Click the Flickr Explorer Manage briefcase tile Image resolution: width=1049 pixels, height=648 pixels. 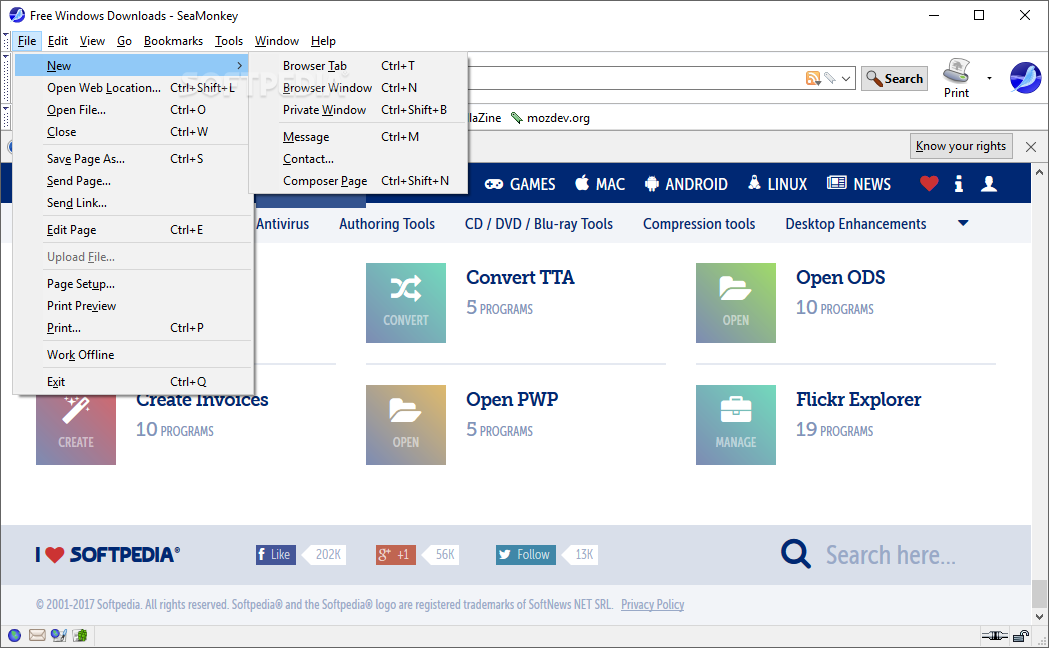coord(736,425)
